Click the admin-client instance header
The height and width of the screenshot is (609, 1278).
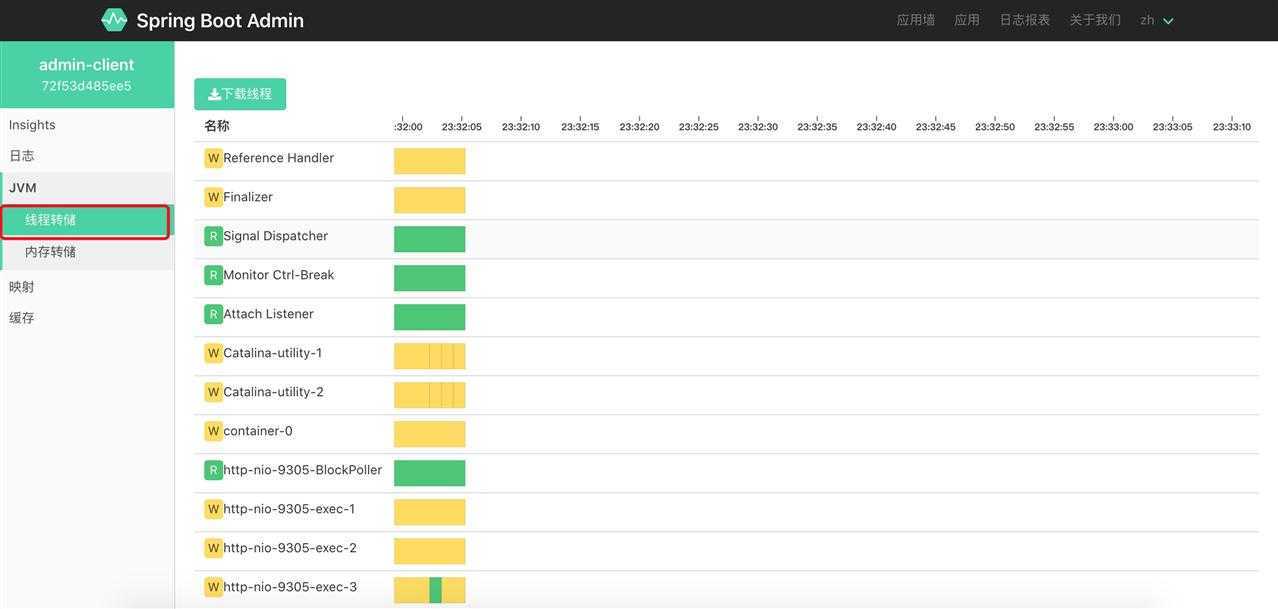pos(87,75)
